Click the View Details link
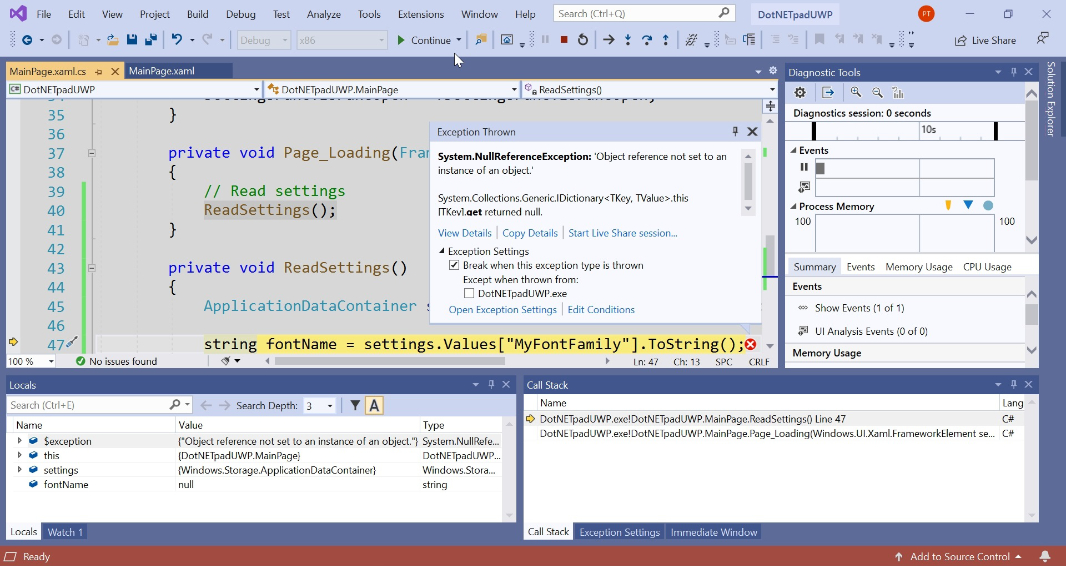 click(465, 233)
